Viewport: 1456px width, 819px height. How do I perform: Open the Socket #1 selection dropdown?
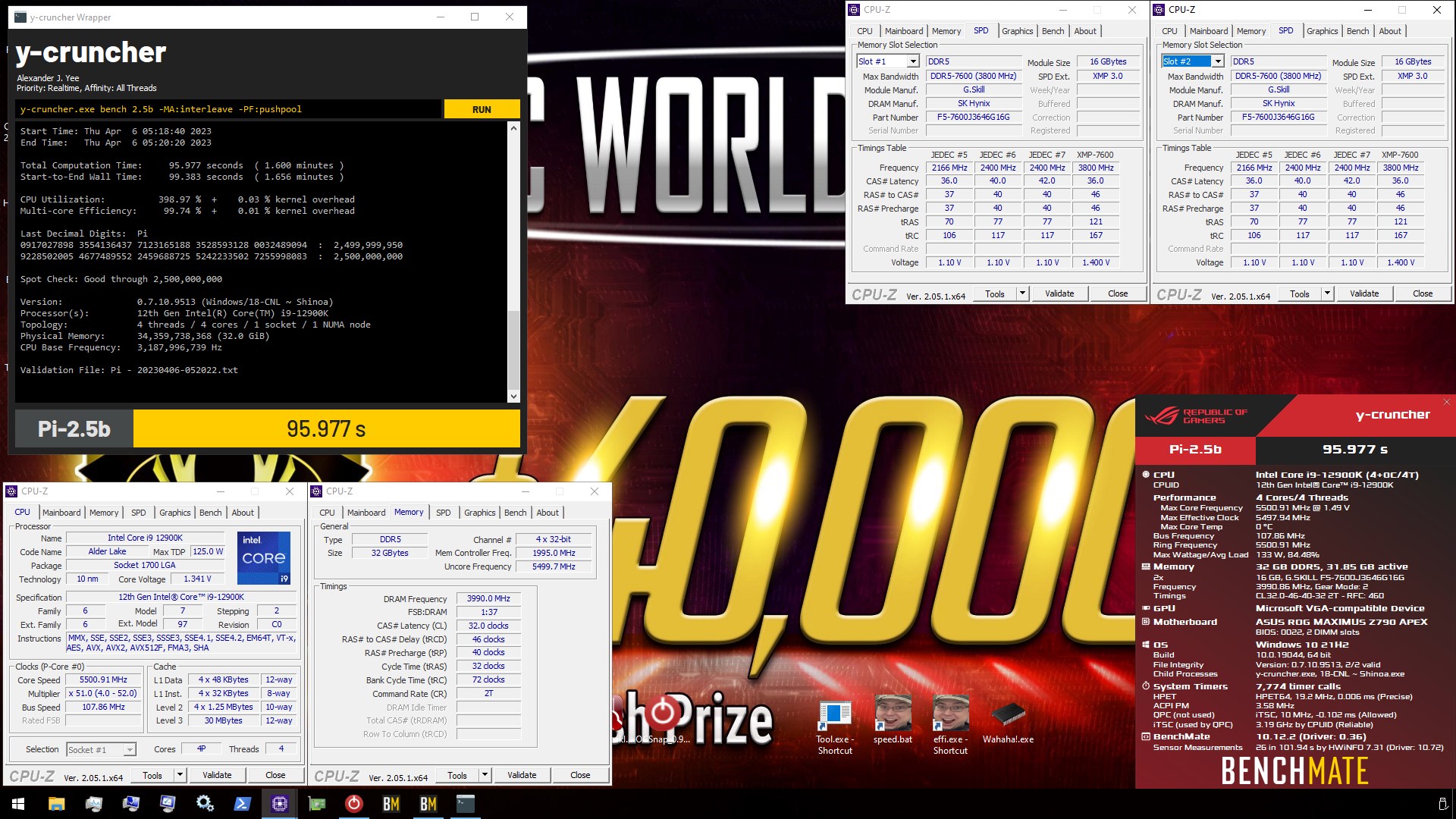point(130,749)
